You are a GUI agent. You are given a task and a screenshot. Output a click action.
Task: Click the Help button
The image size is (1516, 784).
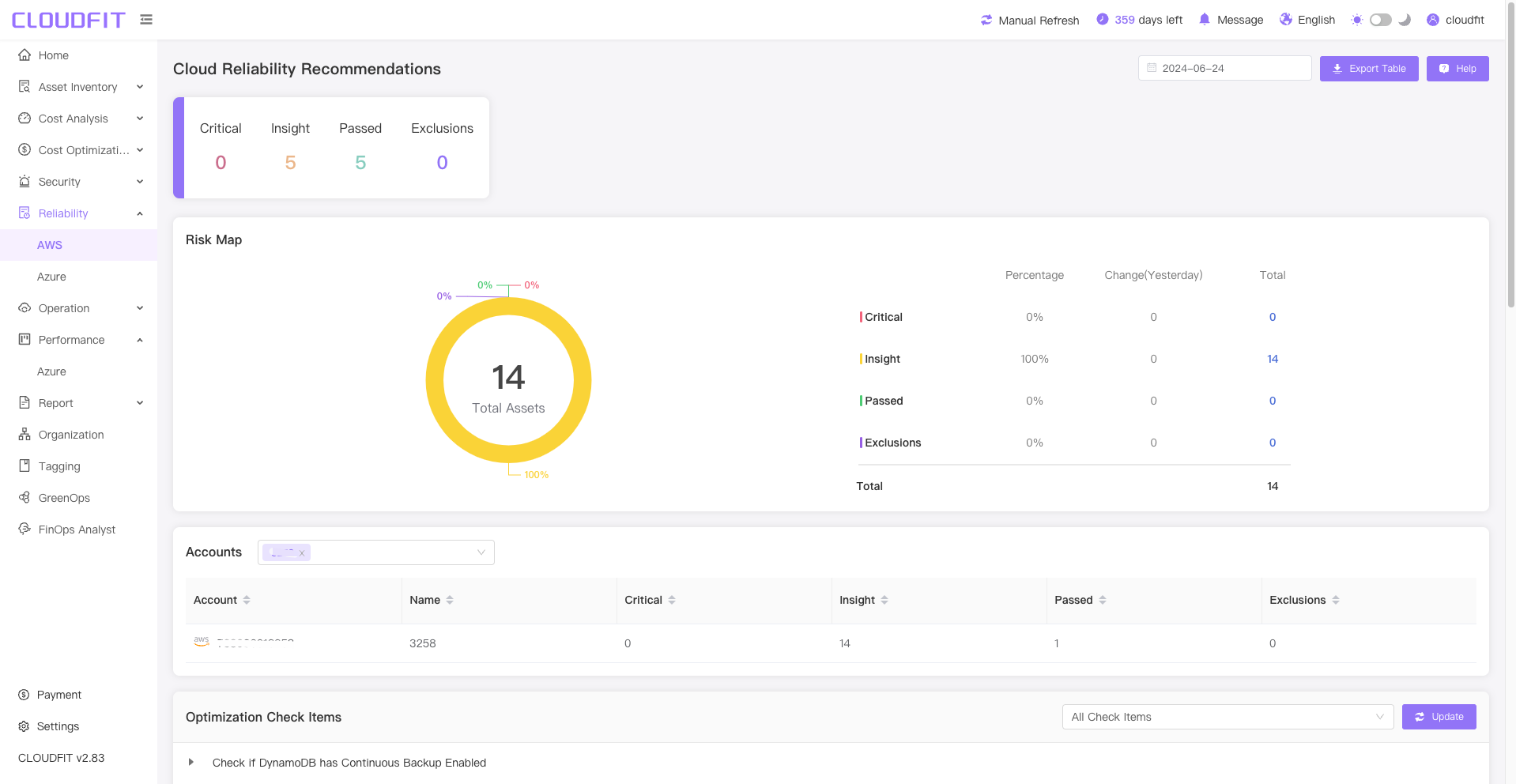tap(1458, 69)
